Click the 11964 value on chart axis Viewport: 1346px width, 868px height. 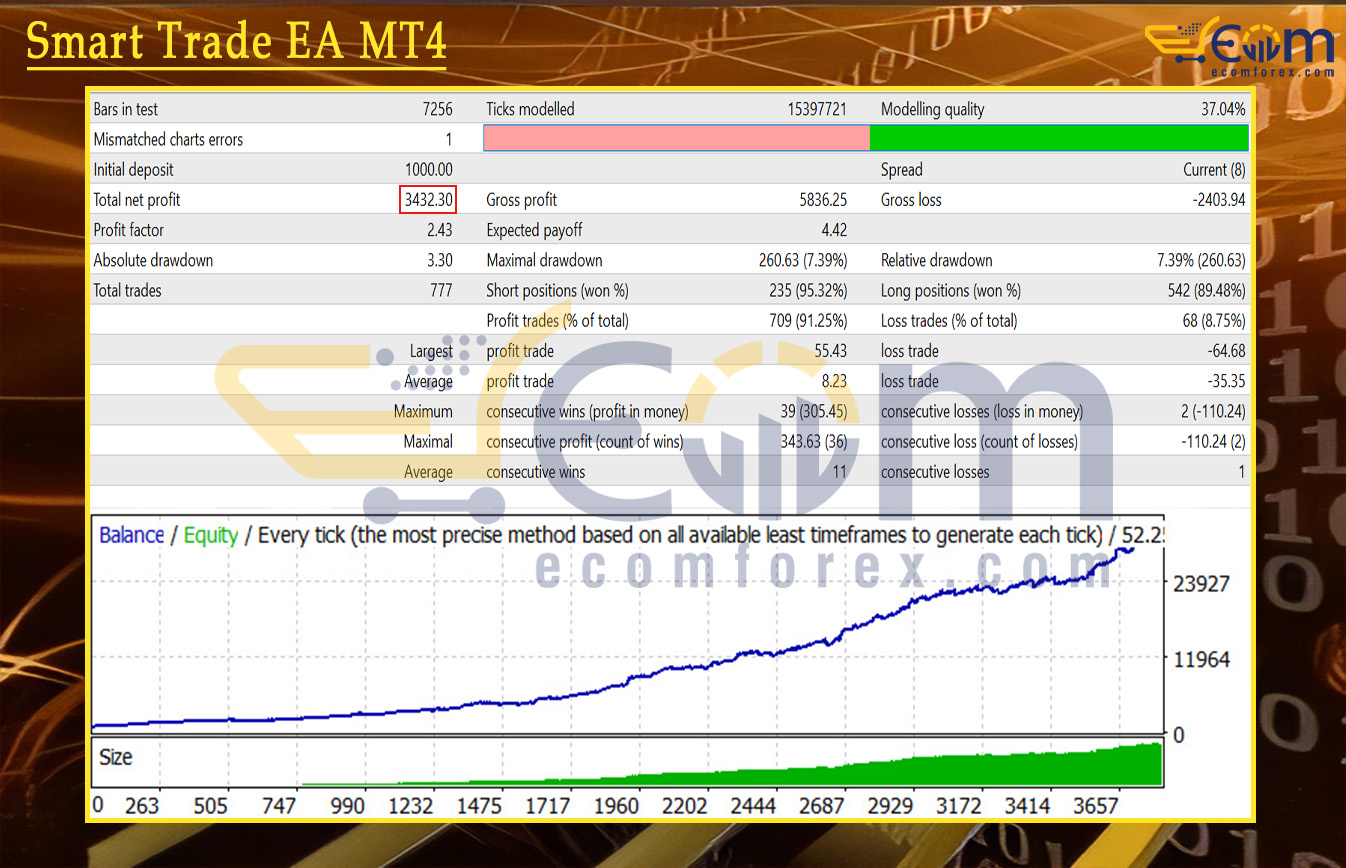pos(1200,660)
